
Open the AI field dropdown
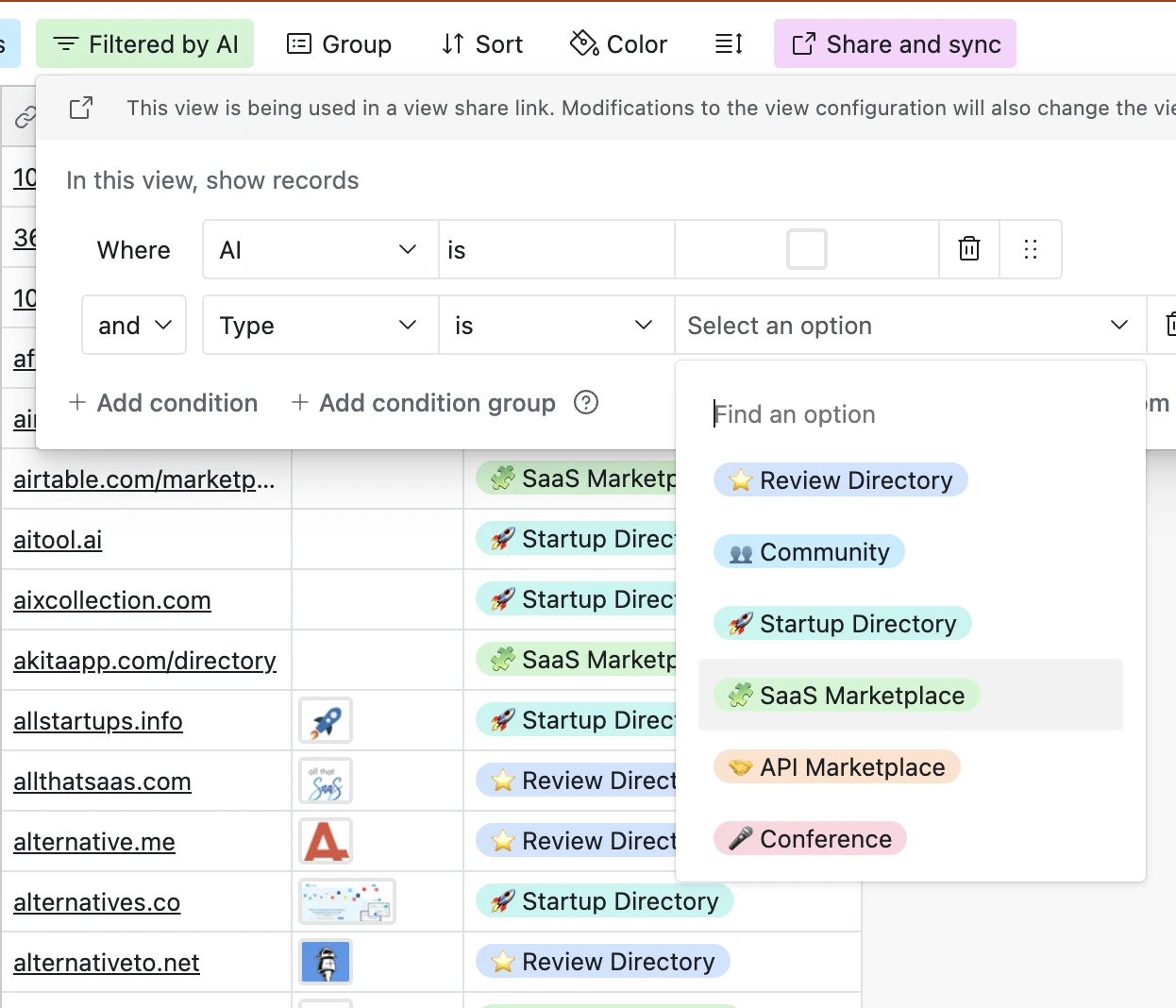(x=321, y=249)
